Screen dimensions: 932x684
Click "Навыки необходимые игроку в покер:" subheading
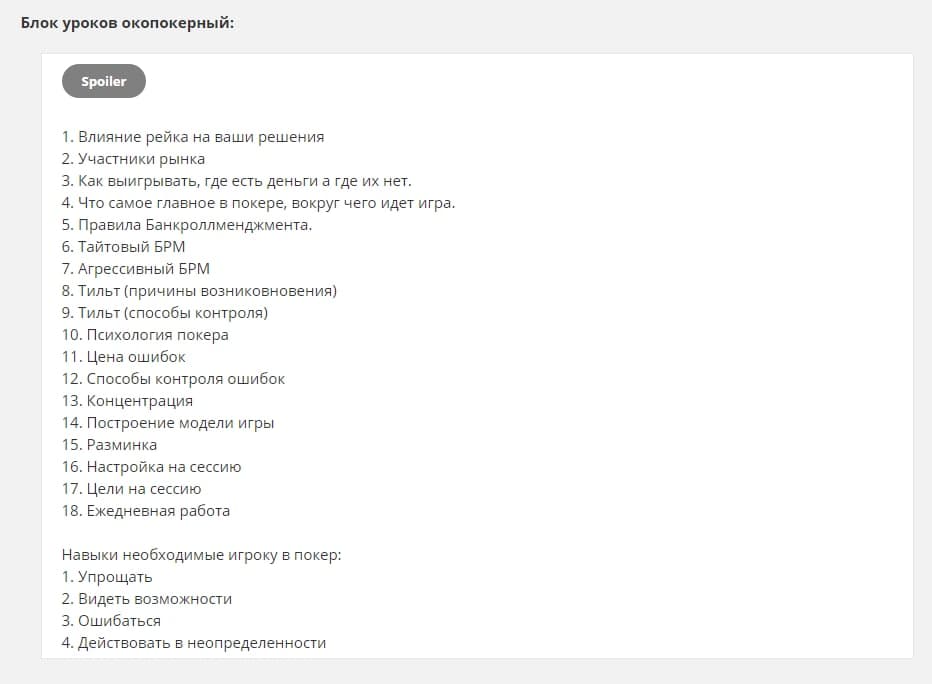point(202,555)
